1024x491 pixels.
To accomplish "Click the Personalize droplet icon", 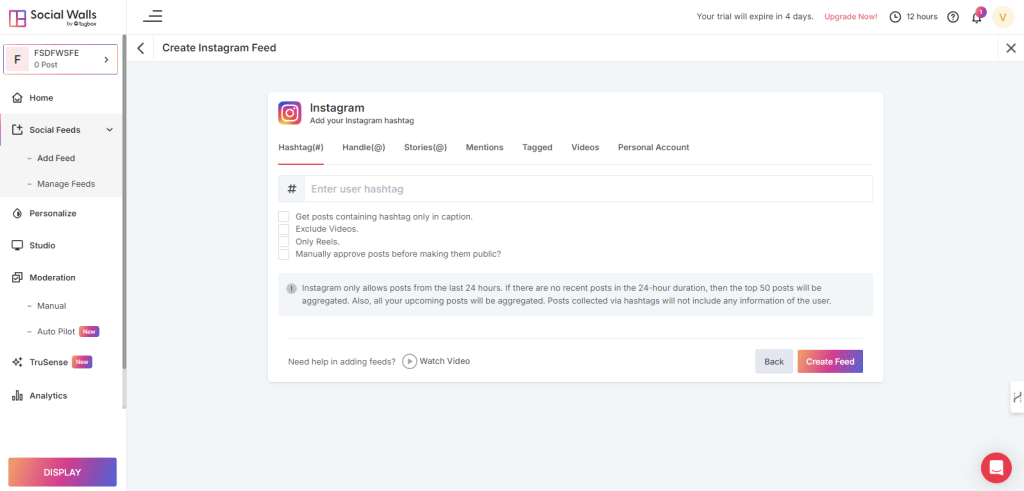I will click(18, 214).
